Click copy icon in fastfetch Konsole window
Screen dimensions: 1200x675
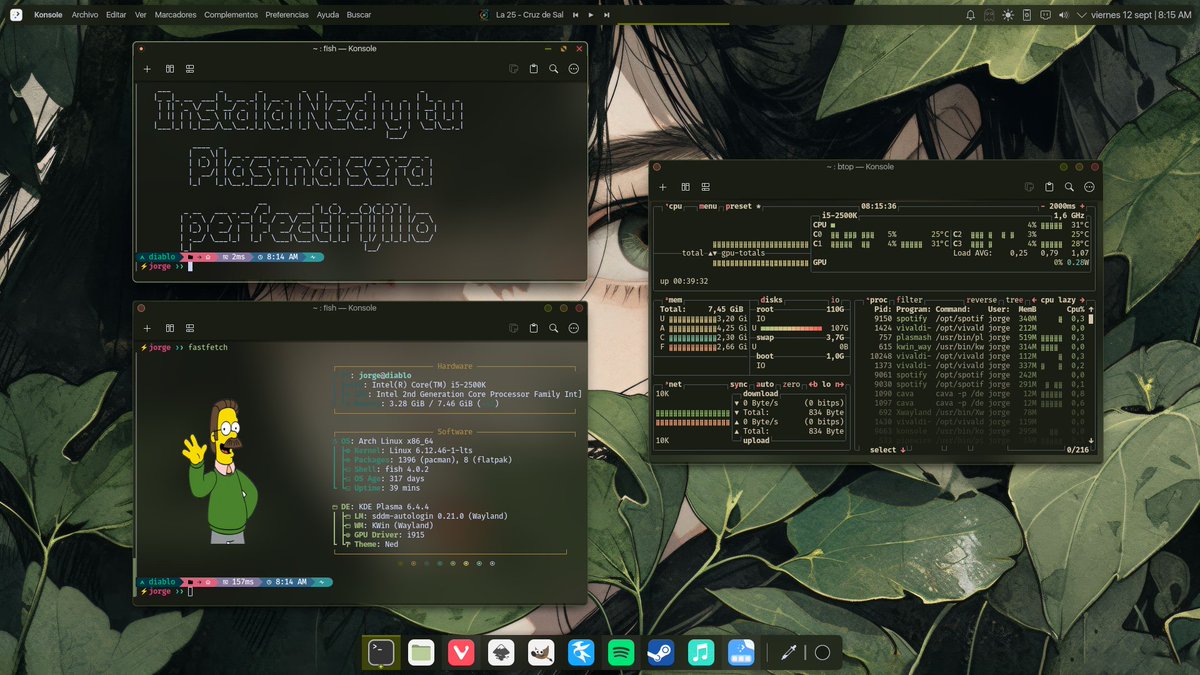coord(514,328)
